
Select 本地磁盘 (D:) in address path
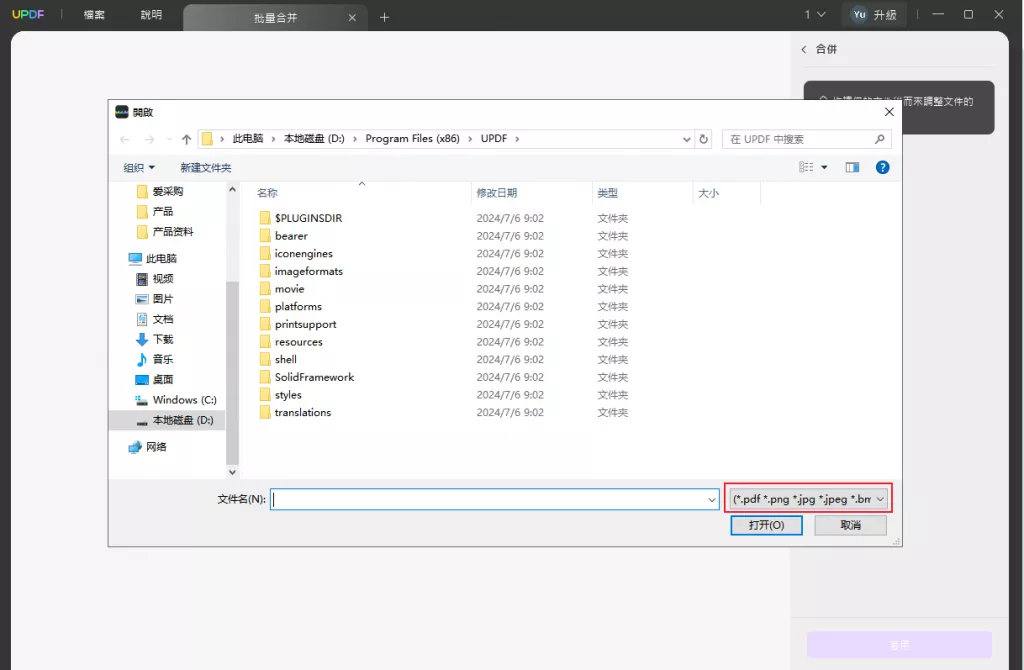pos(314,138)
